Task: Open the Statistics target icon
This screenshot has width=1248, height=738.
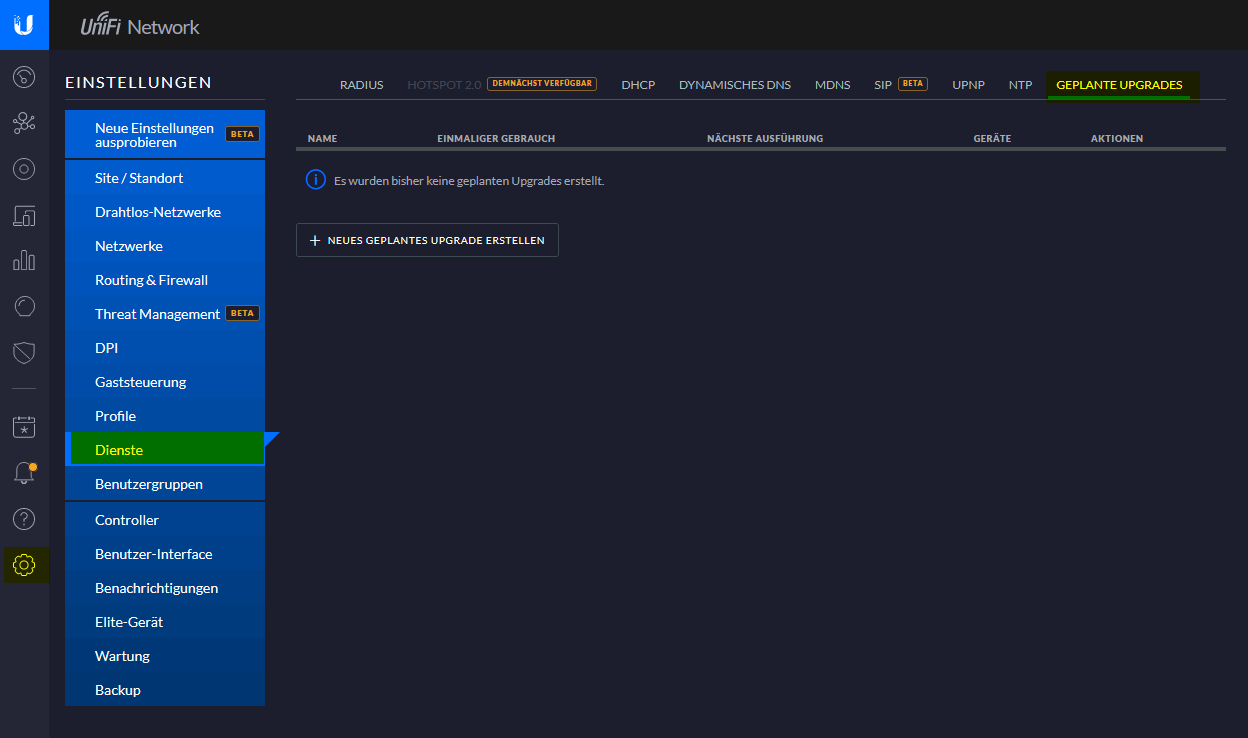Action: (x=24, y=169)
